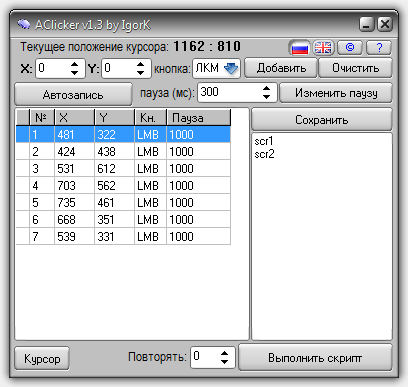This screenshot has height=387, width=408.
Task: Select table cell with X value 424
Action: [x=74, y=152]
